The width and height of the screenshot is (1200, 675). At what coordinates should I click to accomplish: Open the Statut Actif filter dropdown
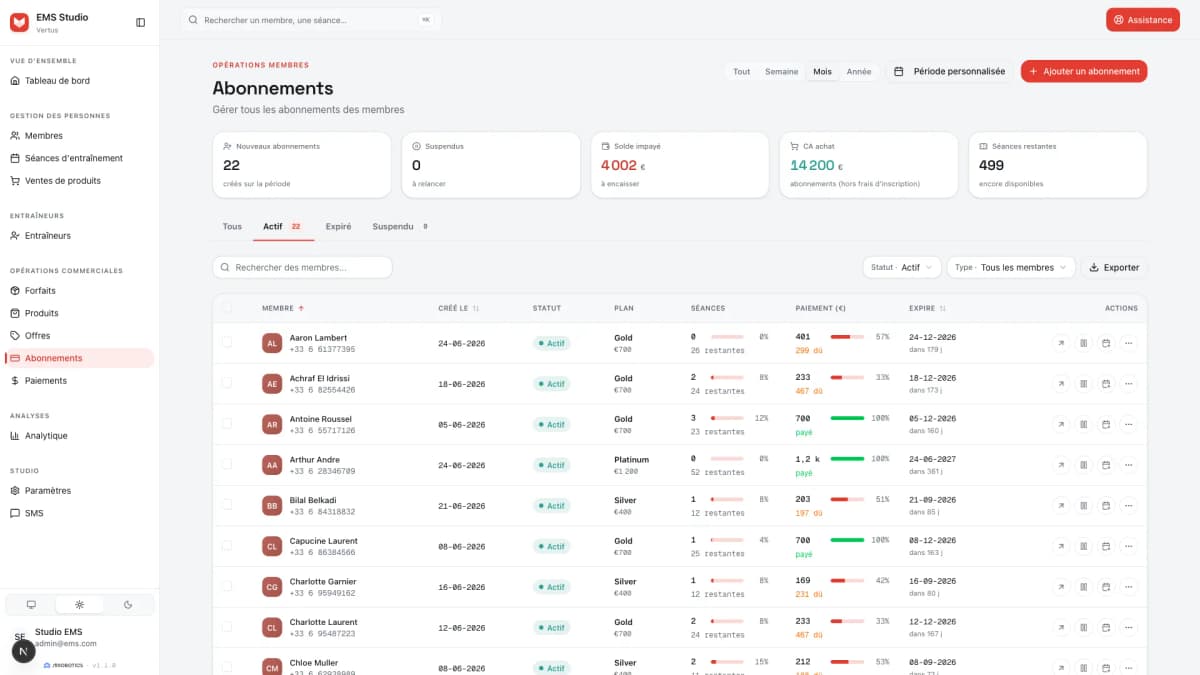click(x=902, y=267)
